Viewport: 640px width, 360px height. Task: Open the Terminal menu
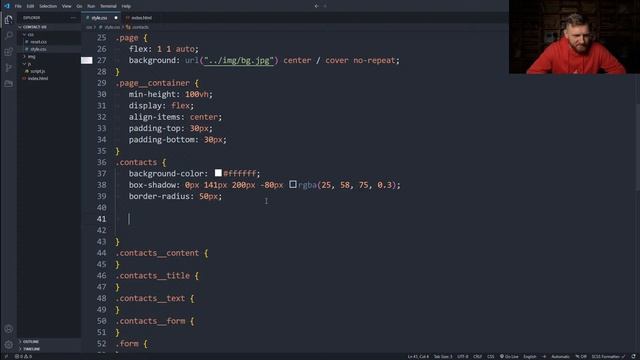point(108,6)
